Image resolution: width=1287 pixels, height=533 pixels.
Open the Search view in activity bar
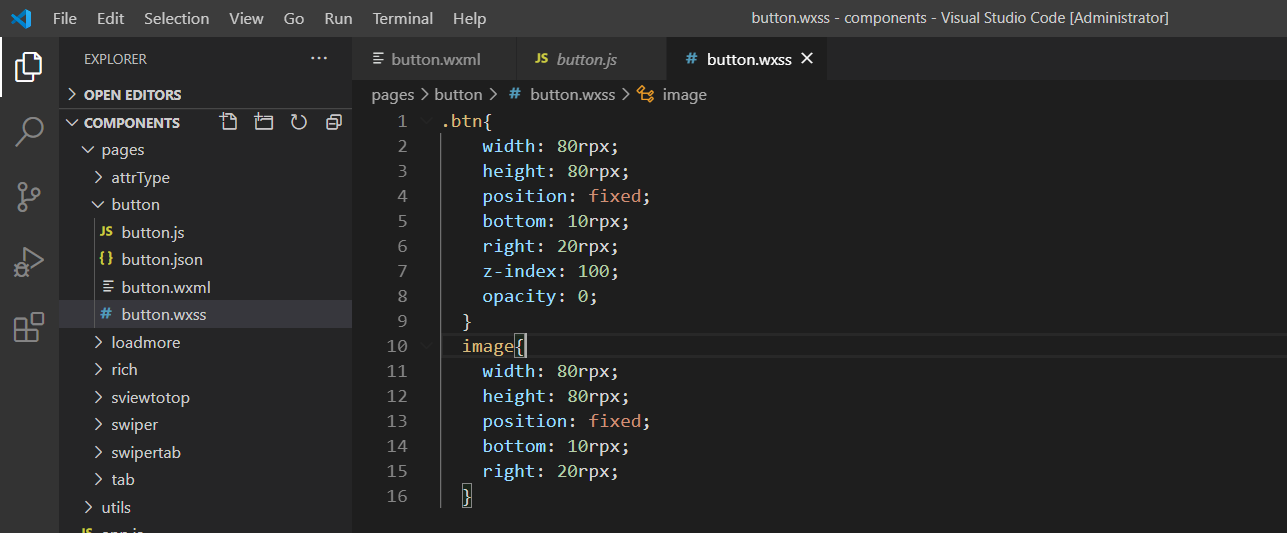[x=29, y=132]
